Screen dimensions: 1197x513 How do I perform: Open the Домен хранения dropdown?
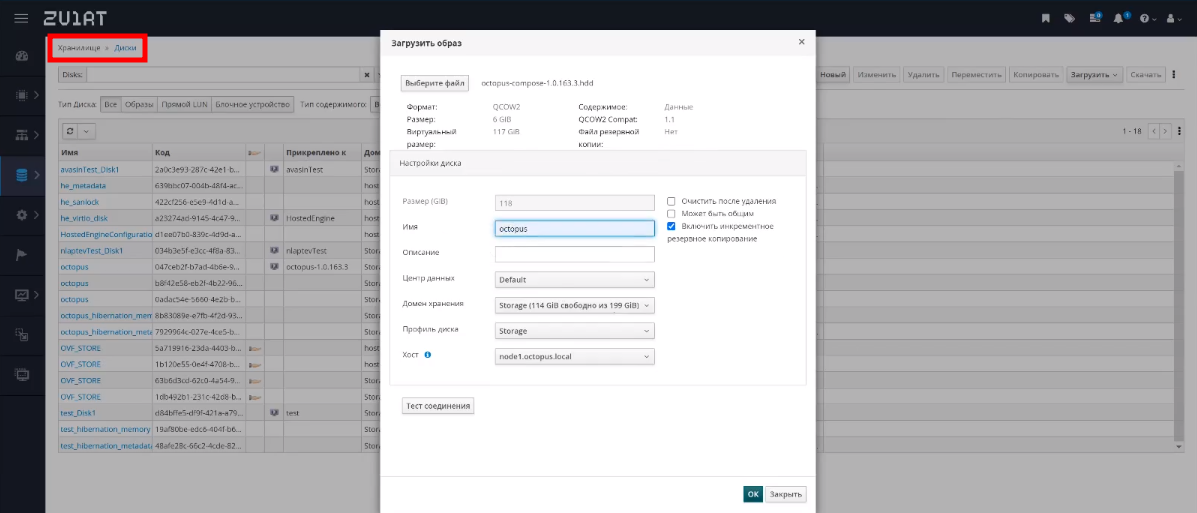click(574, 305)
